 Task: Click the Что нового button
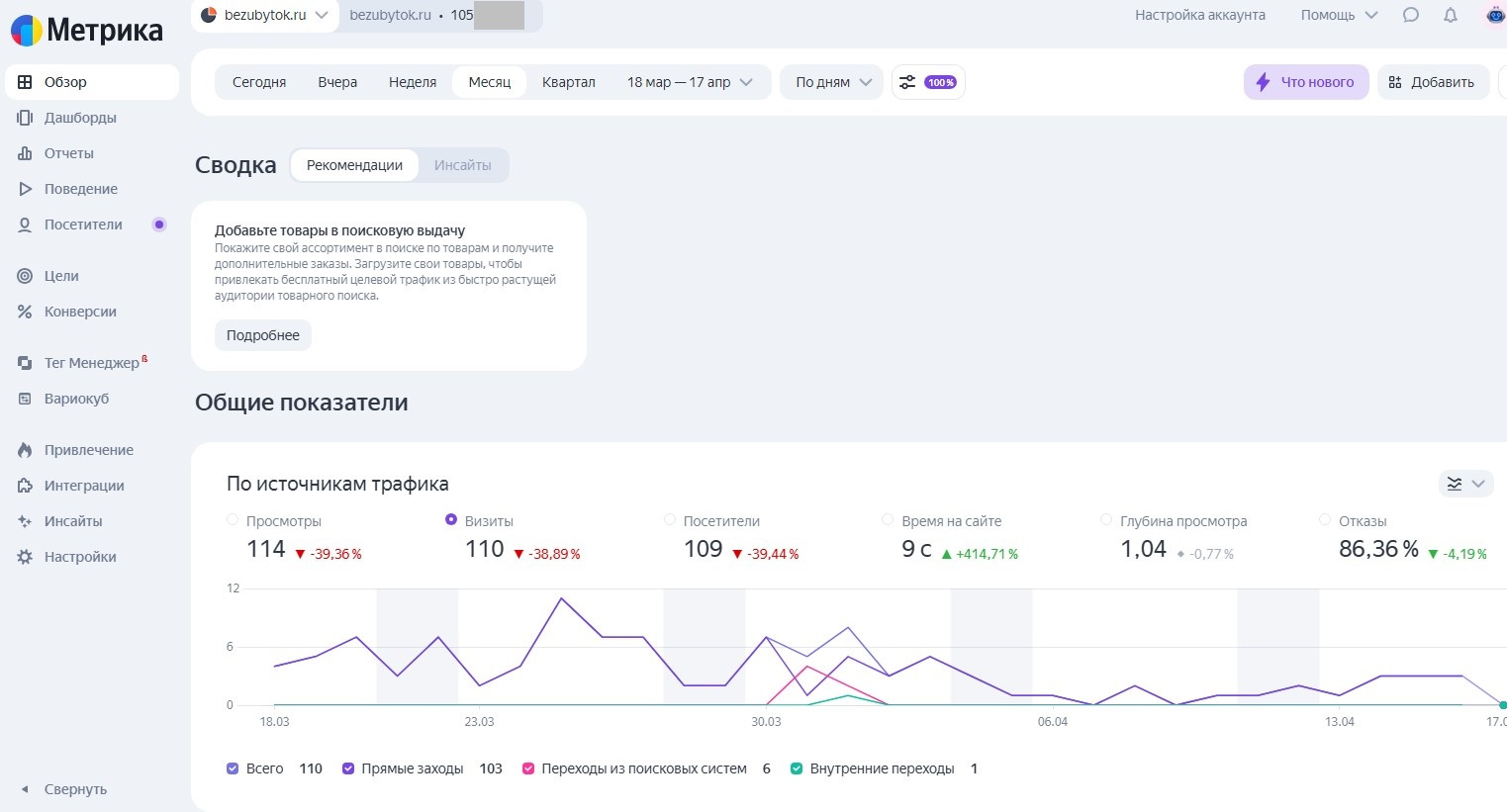pos(1305,82)
